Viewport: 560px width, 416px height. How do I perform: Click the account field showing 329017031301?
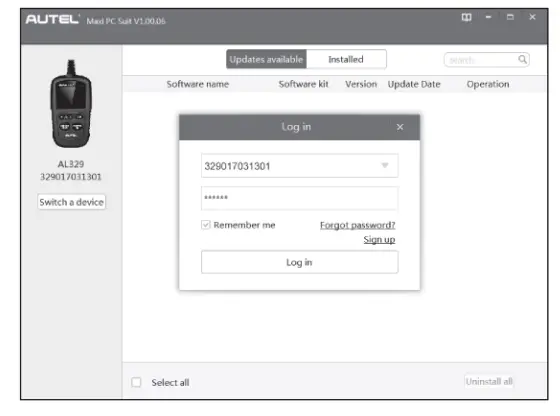(x=299, y=166)
